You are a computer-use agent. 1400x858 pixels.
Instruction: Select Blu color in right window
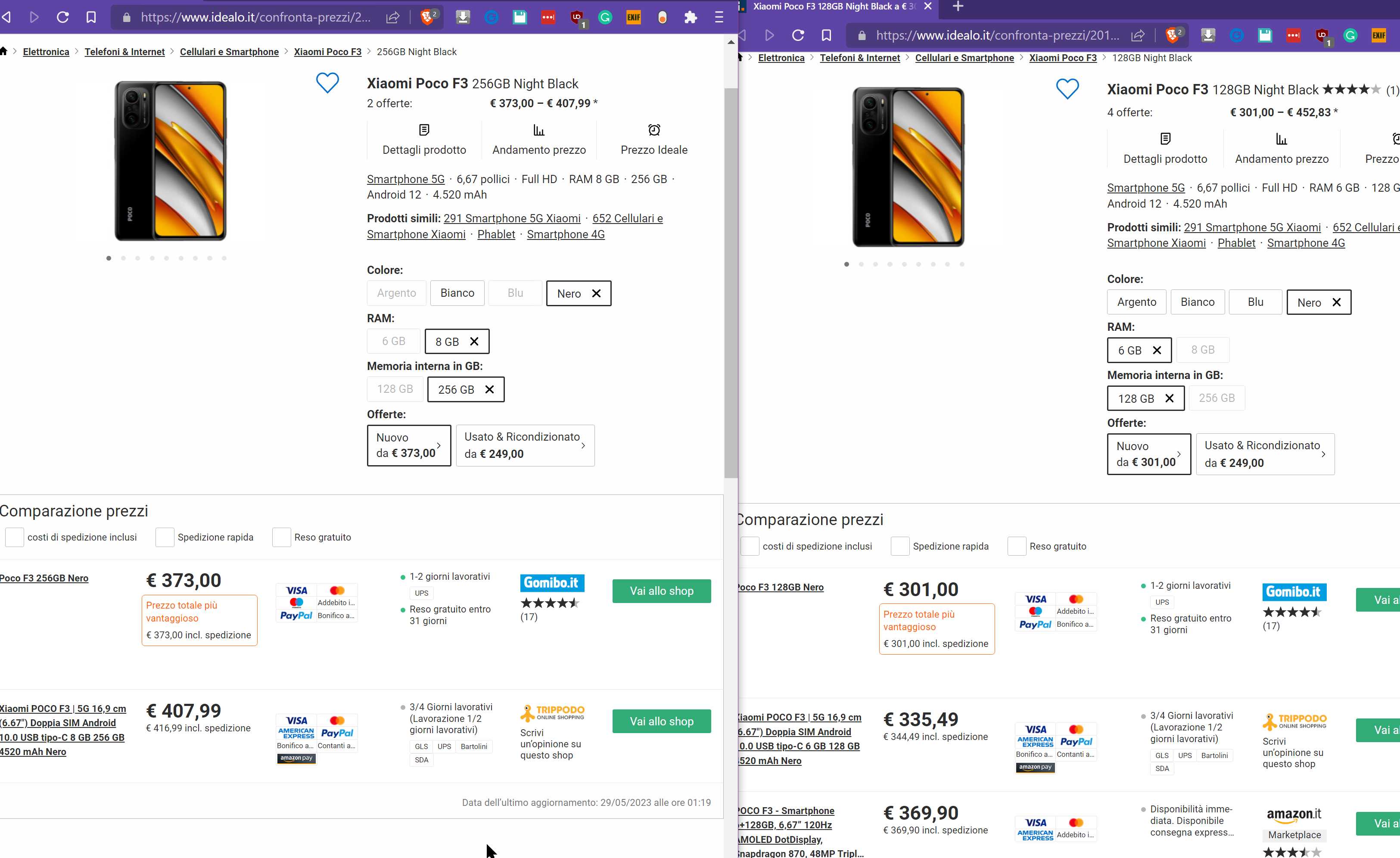1255,302
